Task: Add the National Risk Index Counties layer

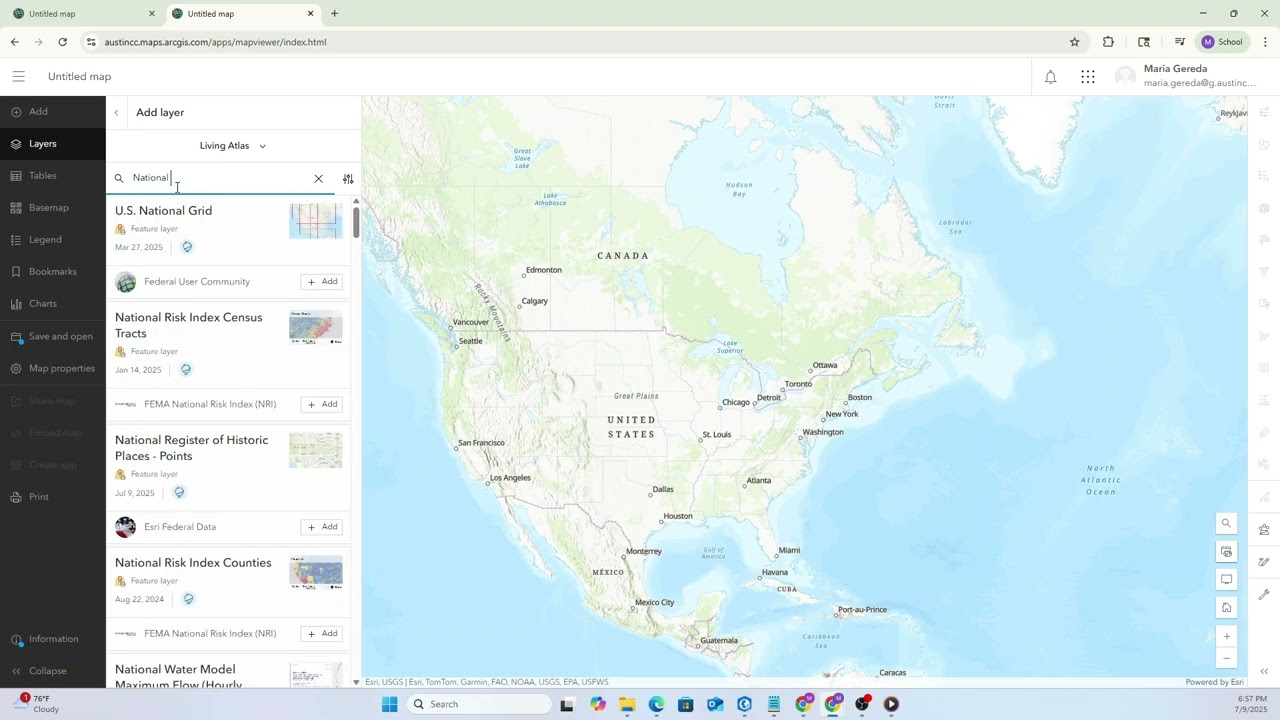Action: [322, 634]
